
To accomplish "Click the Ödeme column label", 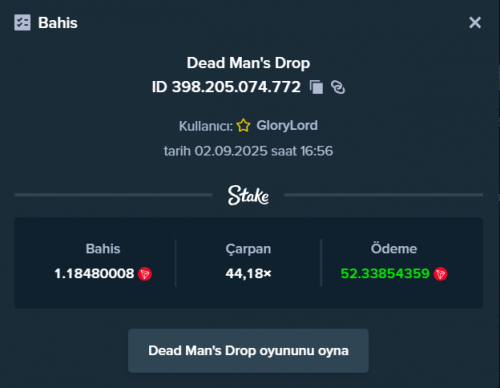I will pyautogui.click(x=394, y=249).
